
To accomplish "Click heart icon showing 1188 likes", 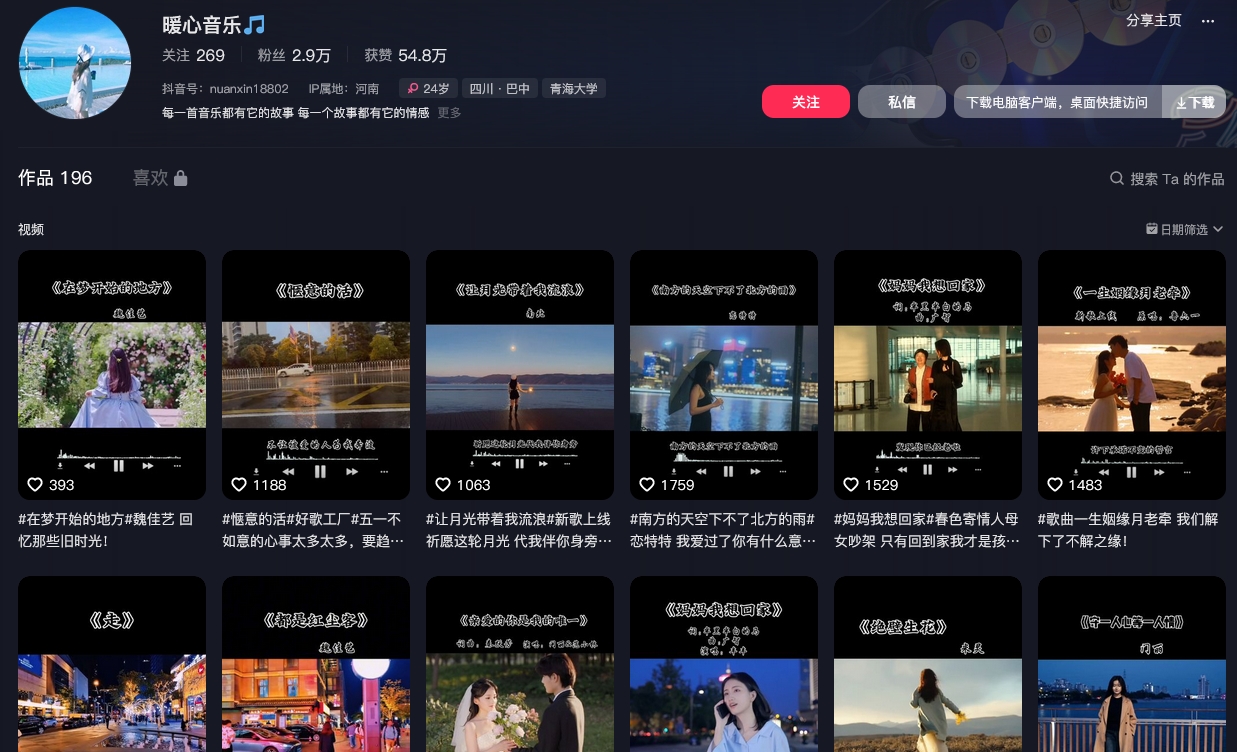I will pyautogui.click(x=239, y=485).
